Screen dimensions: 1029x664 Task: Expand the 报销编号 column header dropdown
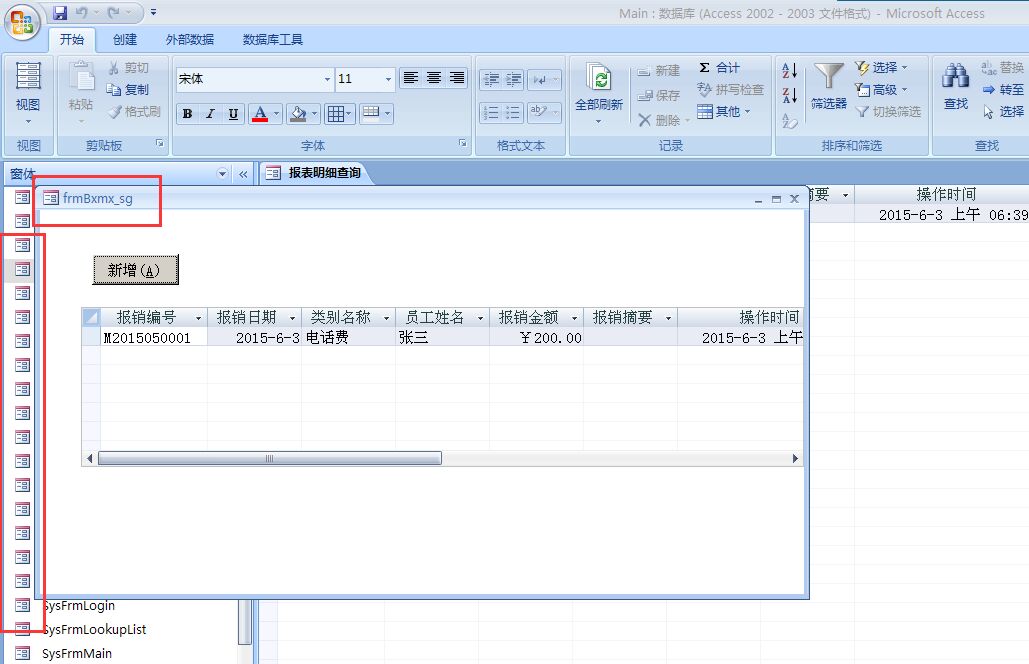point(198,318)
